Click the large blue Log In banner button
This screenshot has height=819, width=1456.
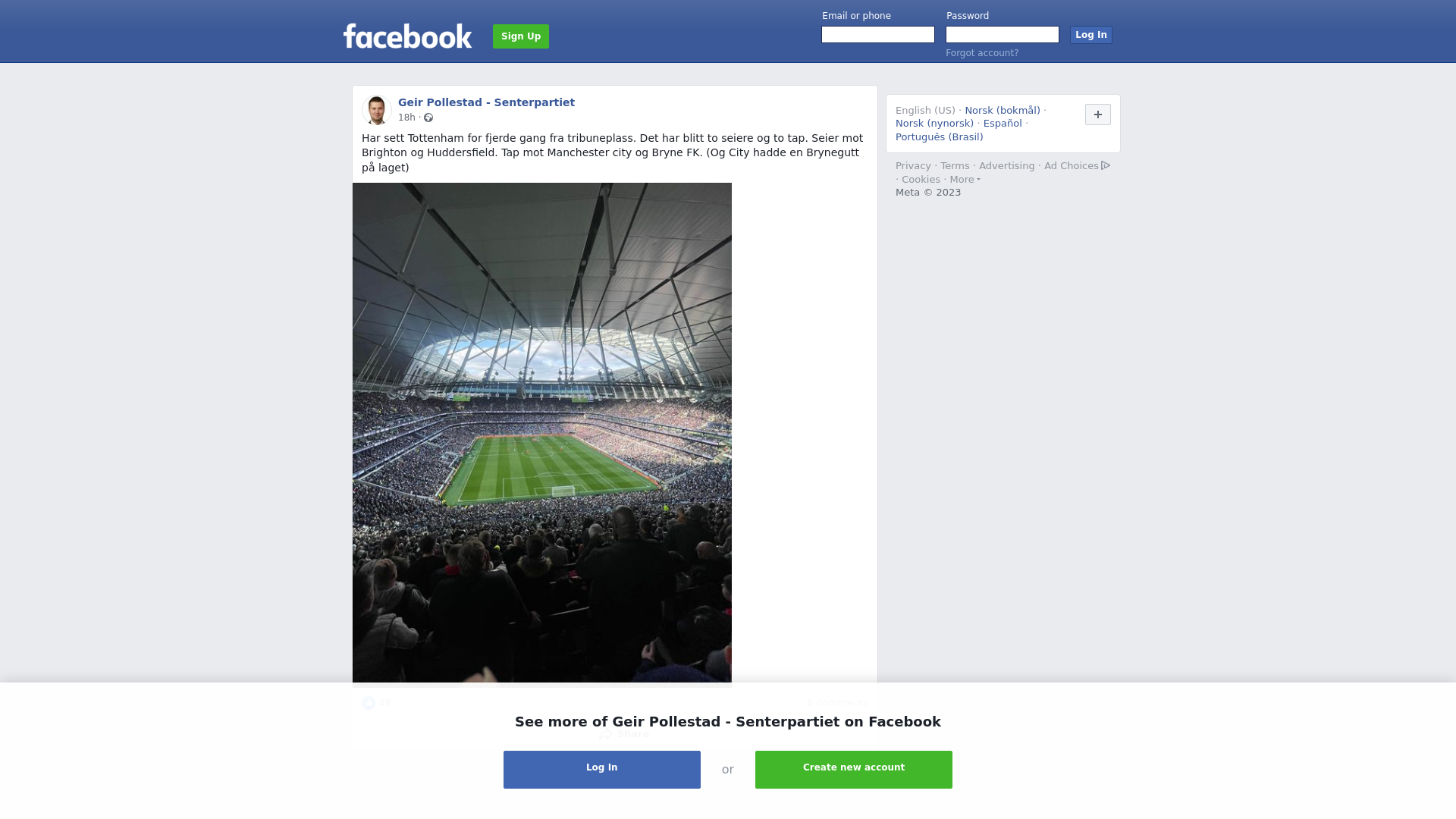coord(601,769)
